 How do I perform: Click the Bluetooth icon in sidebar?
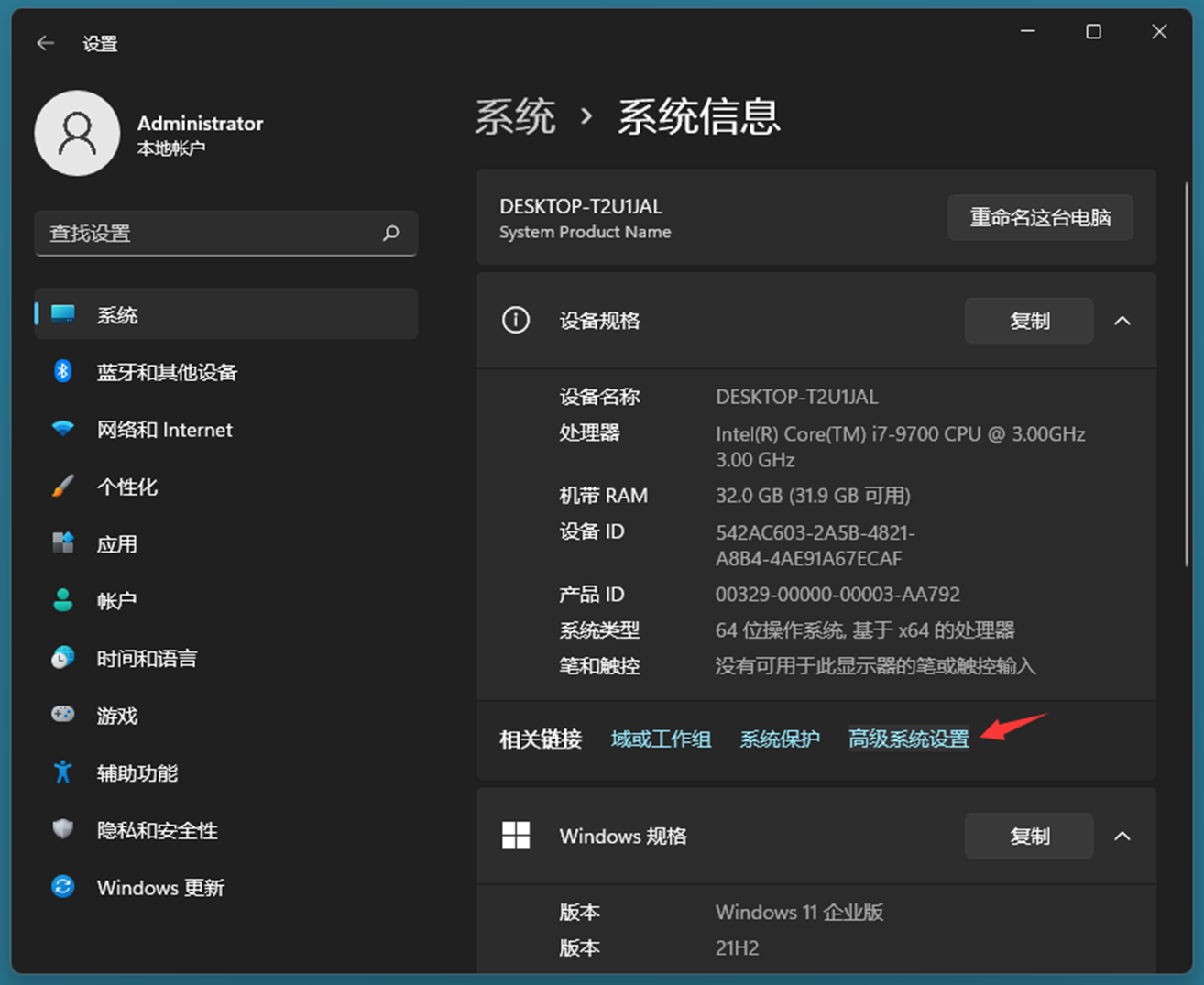point(63,371)
